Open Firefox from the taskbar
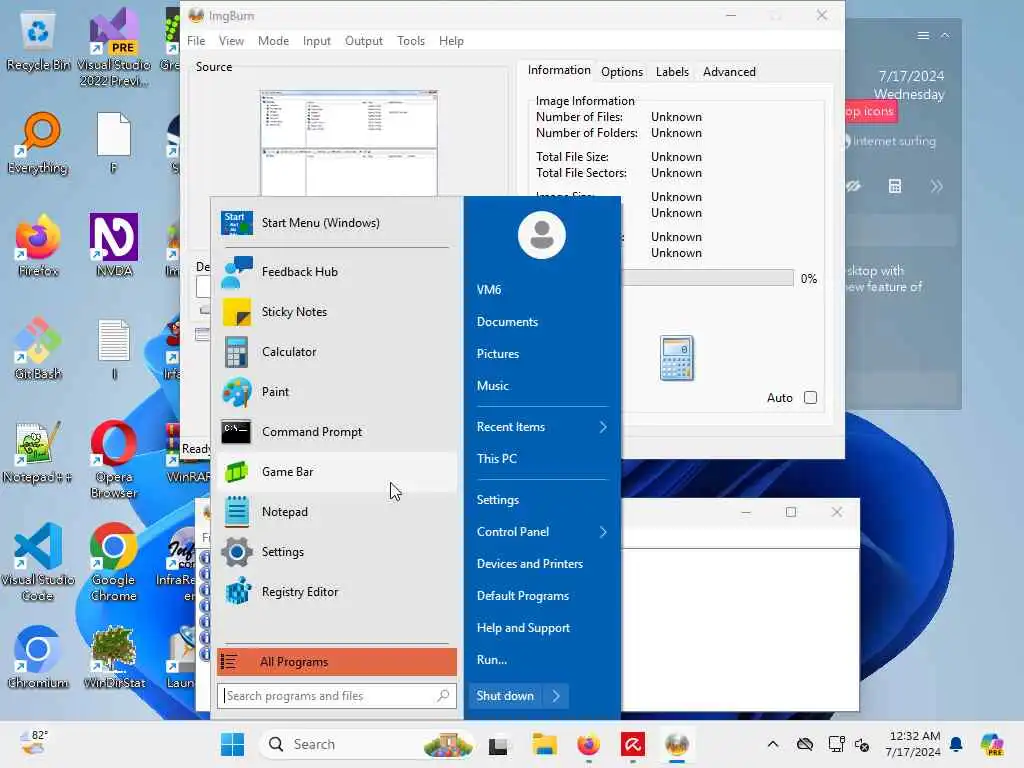 click(x=588, y=744)
